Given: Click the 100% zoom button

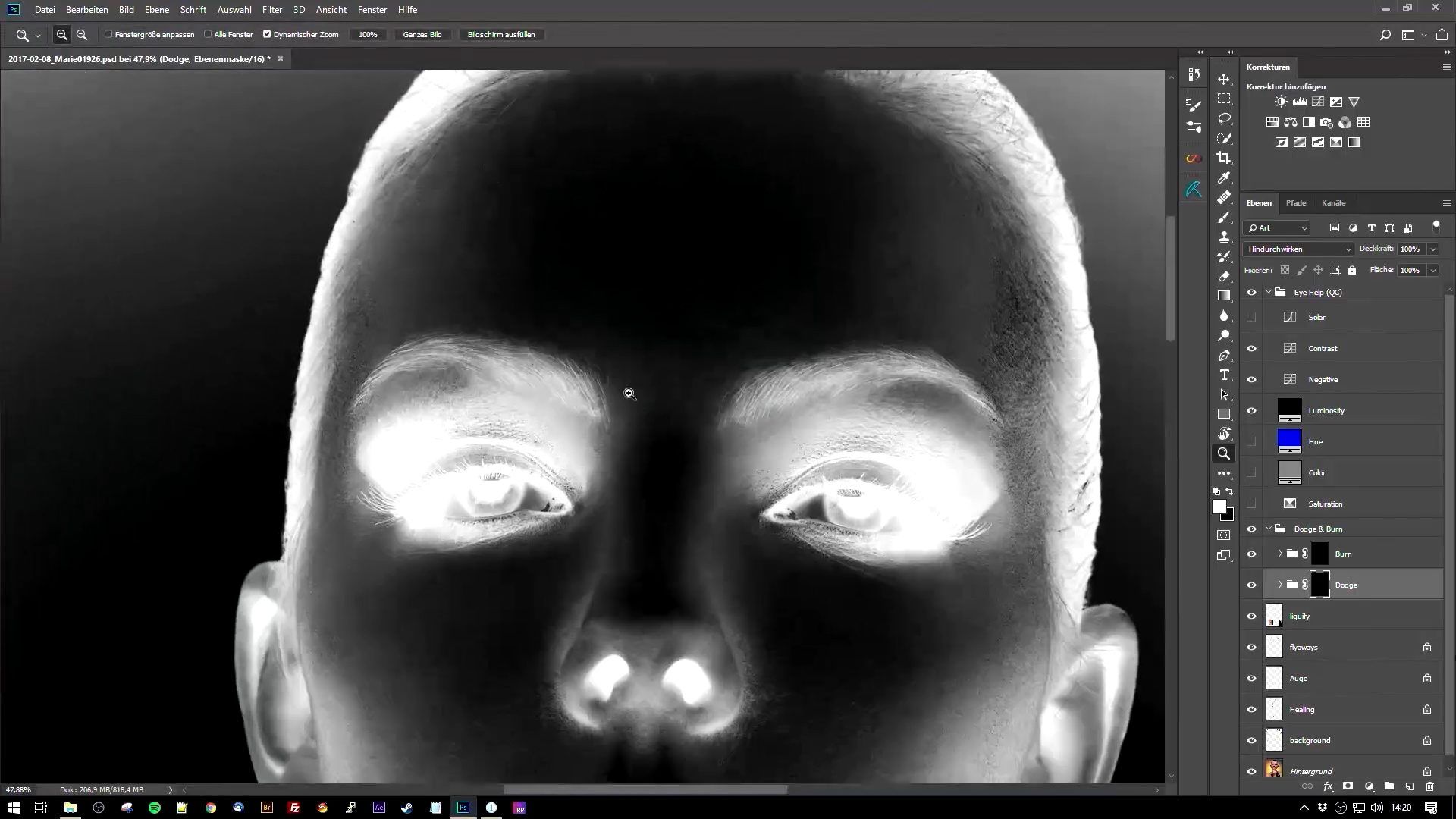Looking at the screenshot, I should pos(368,35).
